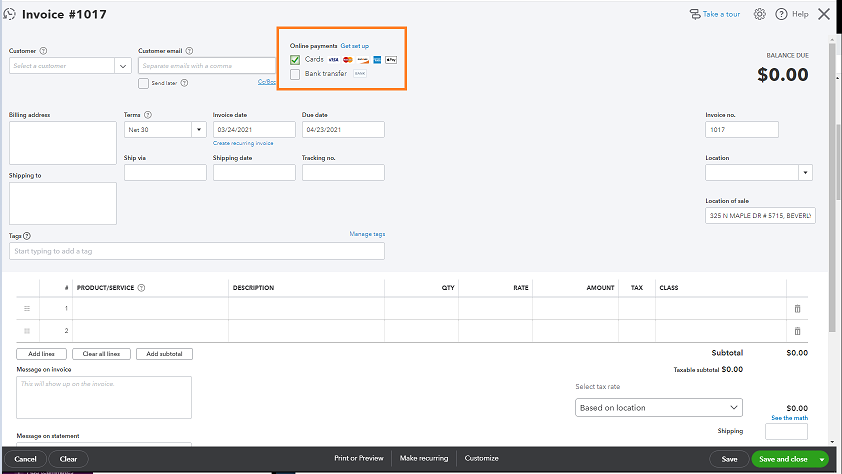This screenshot has width=842, height=474.
Task: Open Create recurring invoice link
Action: (x=243, y=143)
